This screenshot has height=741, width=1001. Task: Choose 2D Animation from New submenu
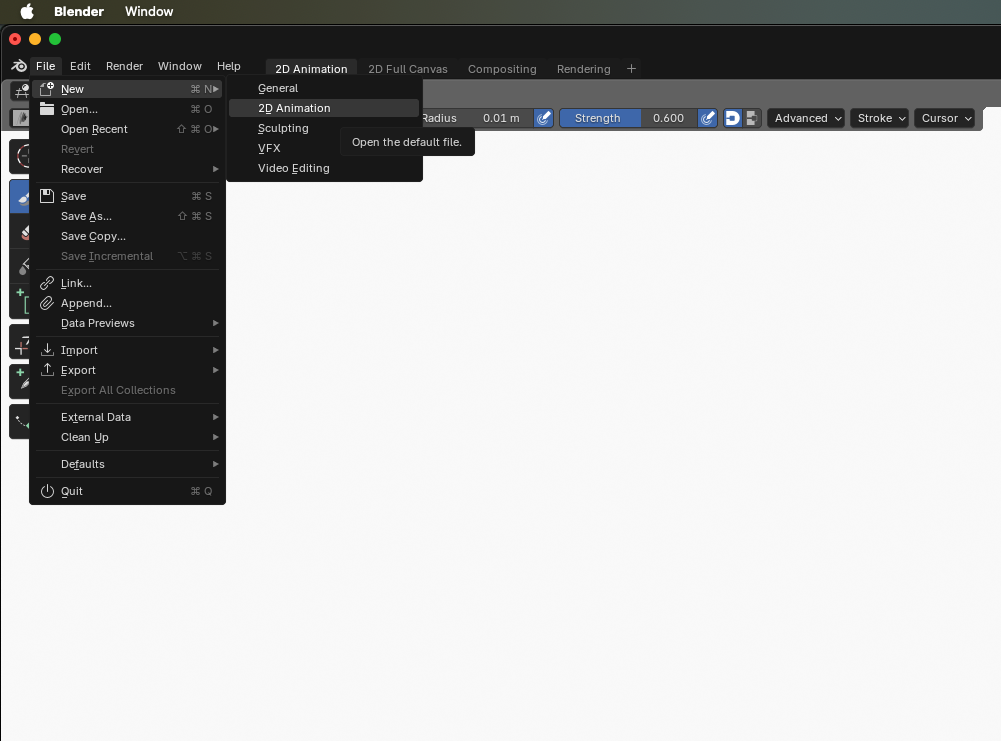tap(294, 108)
